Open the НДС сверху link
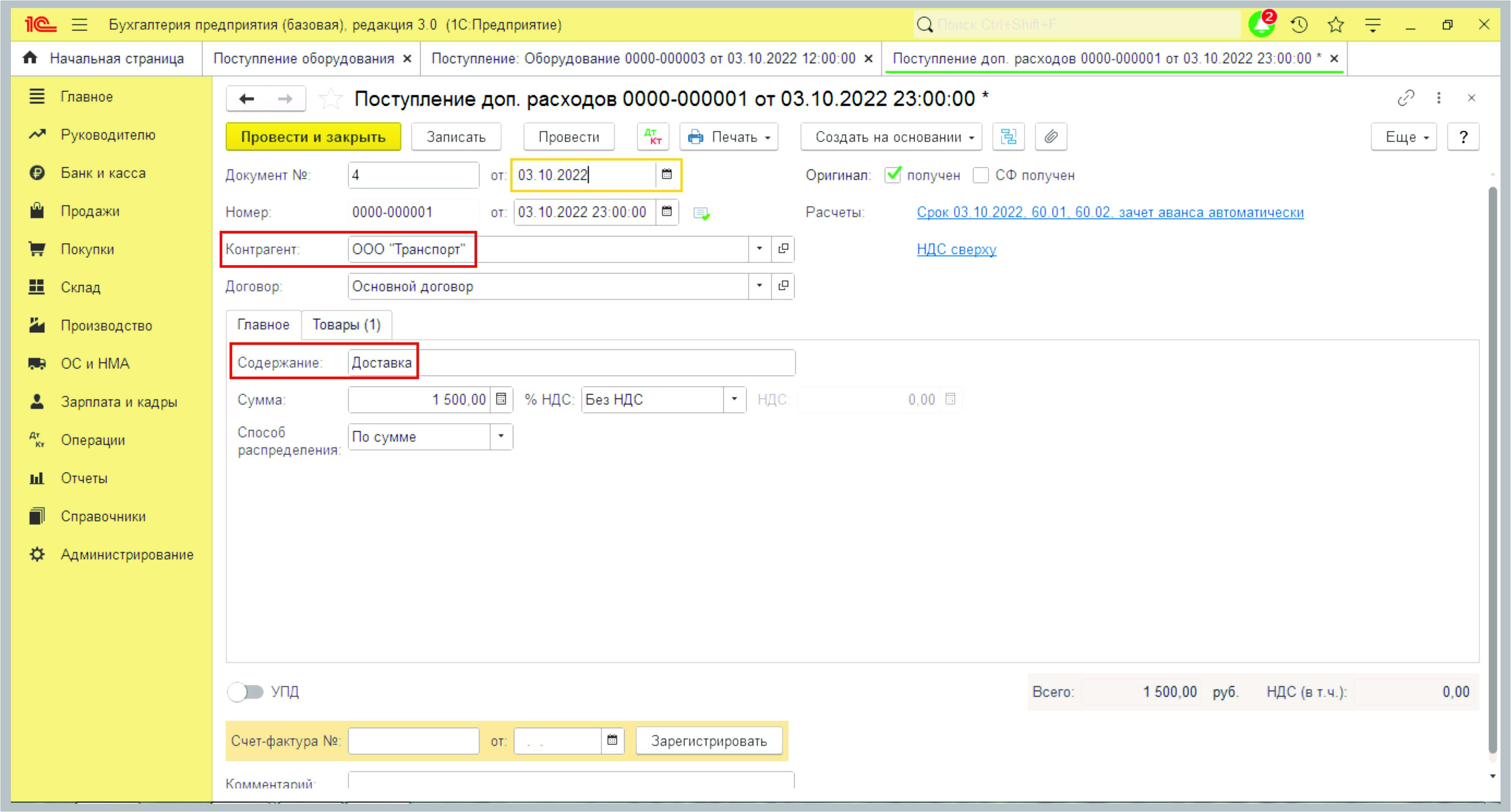The width and height of the screenshot is (1511, 812). point(956,249)
